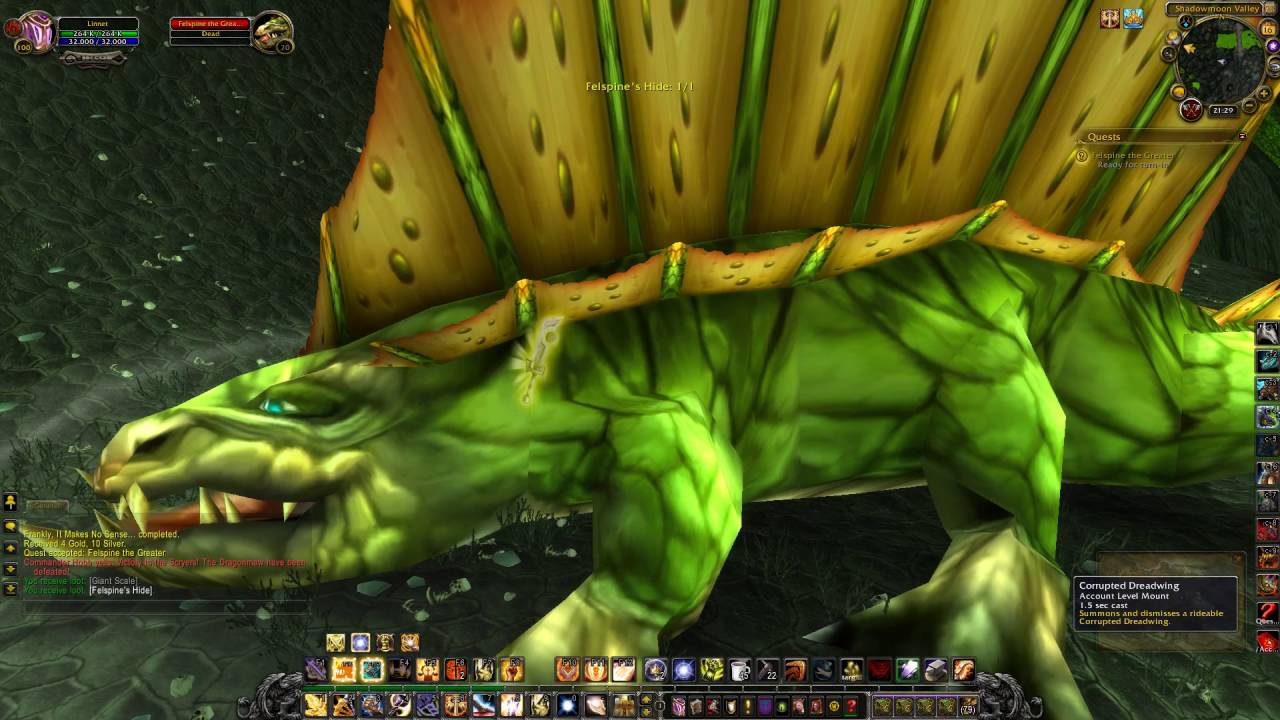This screenshot has height=720, width=1280.
Task: Open the red question mark help micro button
Action: pos(851,706)
